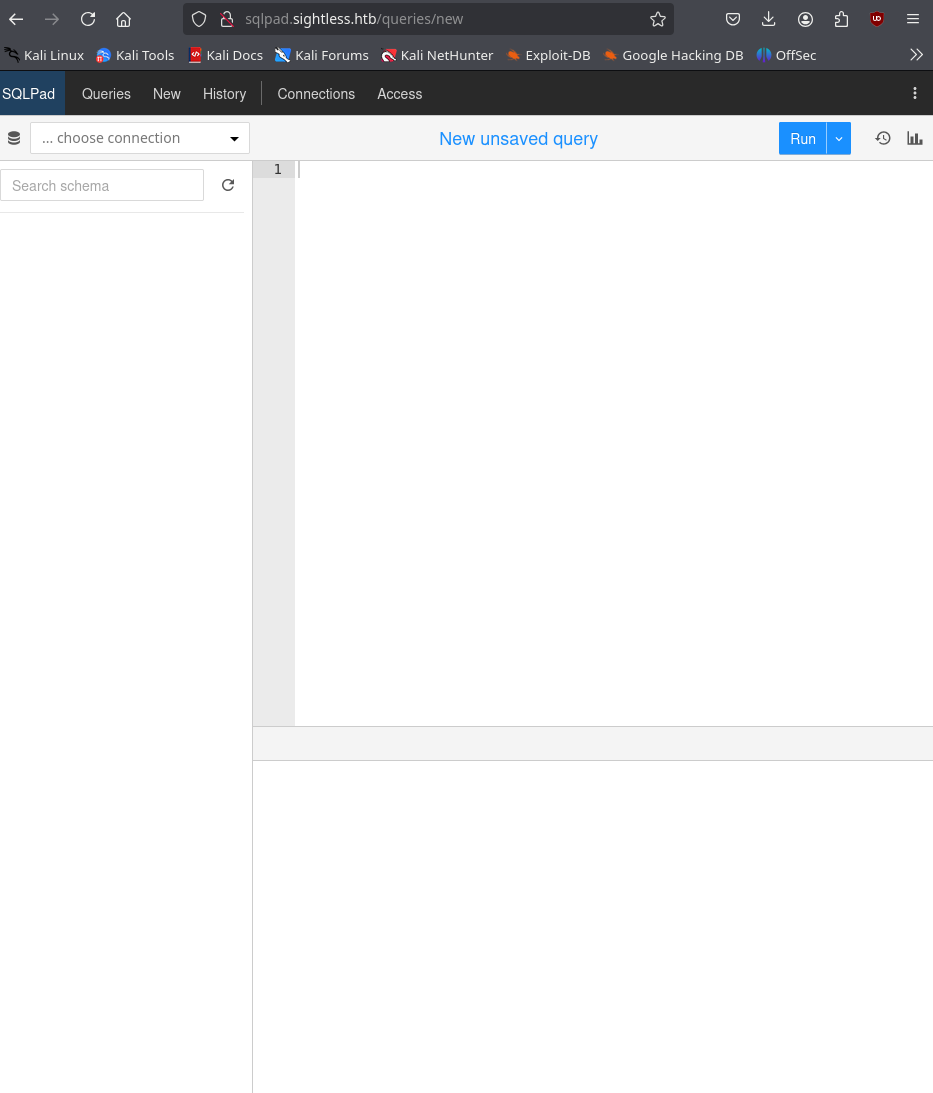Screen dimensions: 933x1093
Task: Run the query with the Run button
Action: click(803, 139)
